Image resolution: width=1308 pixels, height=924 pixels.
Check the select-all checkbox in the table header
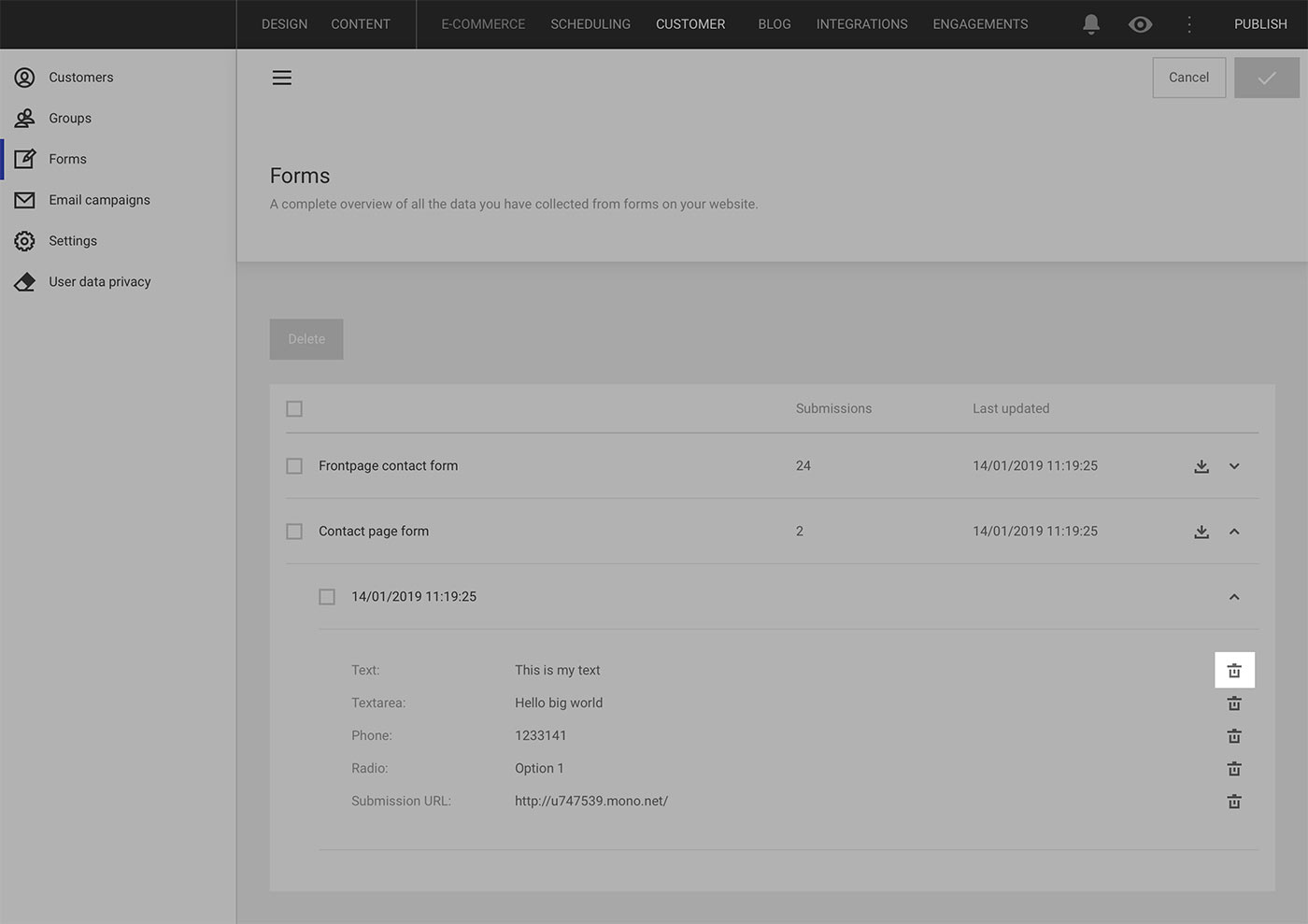pos(294,408)
